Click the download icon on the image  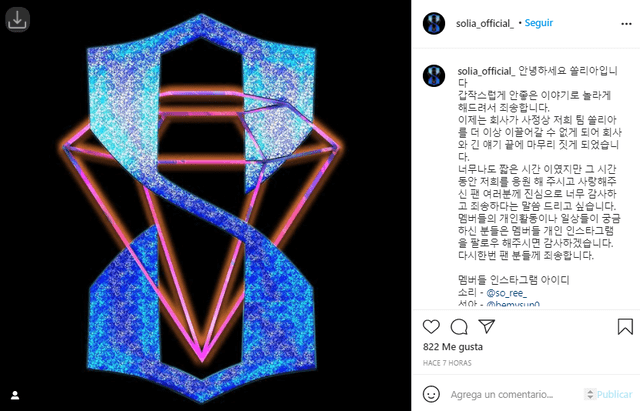18,19
